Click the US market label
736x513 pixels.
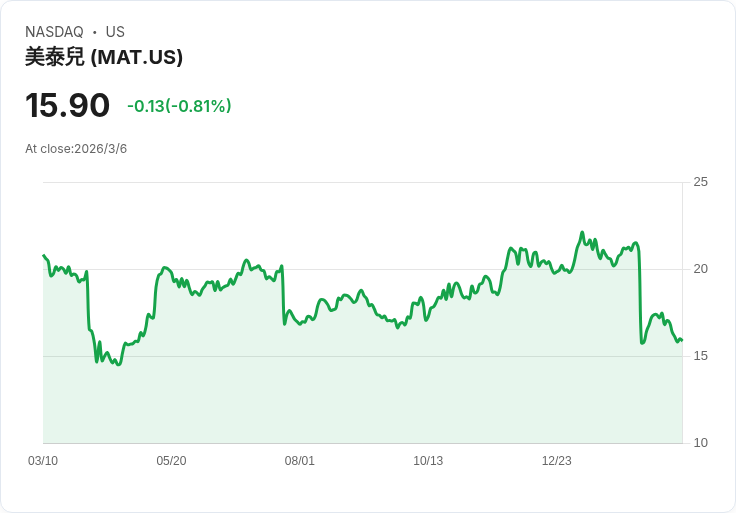(115, 32)
